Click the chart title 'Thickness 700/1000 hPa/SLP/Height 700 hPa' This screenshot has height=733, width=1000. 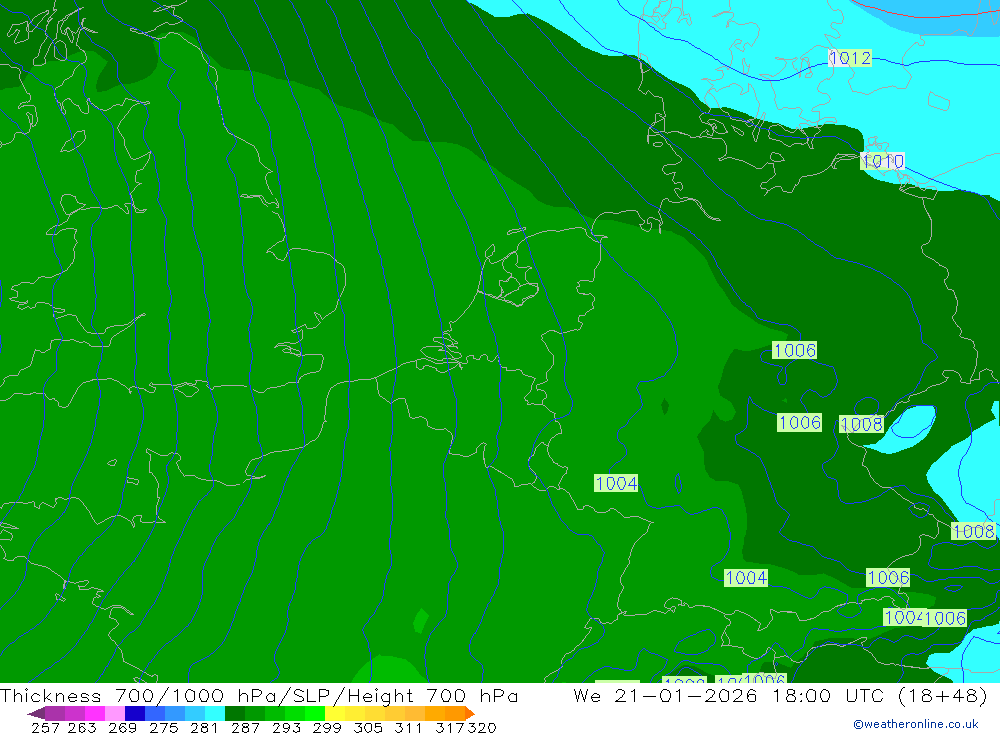pos(259,695)
